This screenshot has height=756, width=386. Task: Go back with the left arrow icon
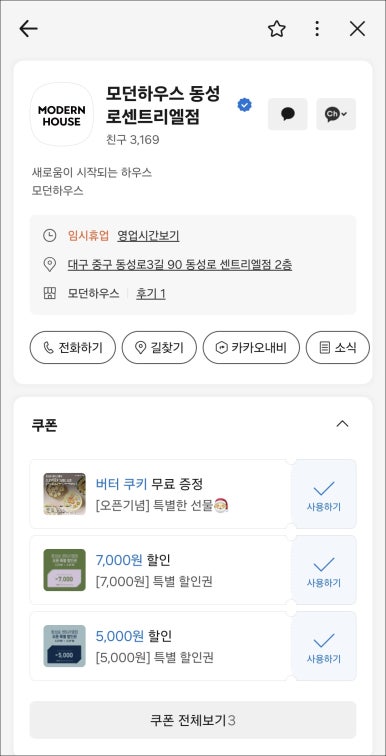(28, 29)
